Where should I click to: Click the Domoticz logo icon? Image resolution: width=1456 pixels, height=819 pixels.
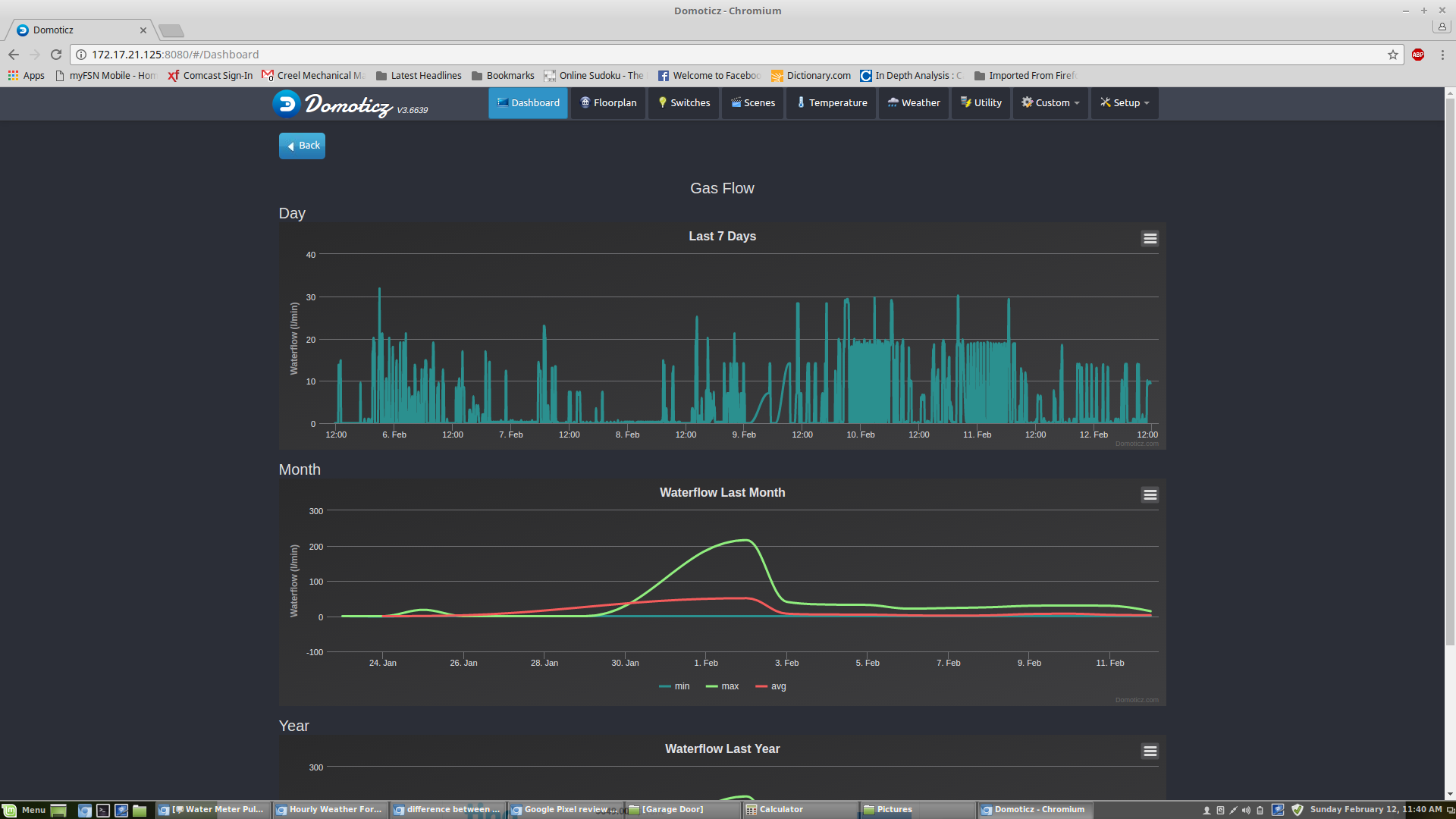point(287,103)
